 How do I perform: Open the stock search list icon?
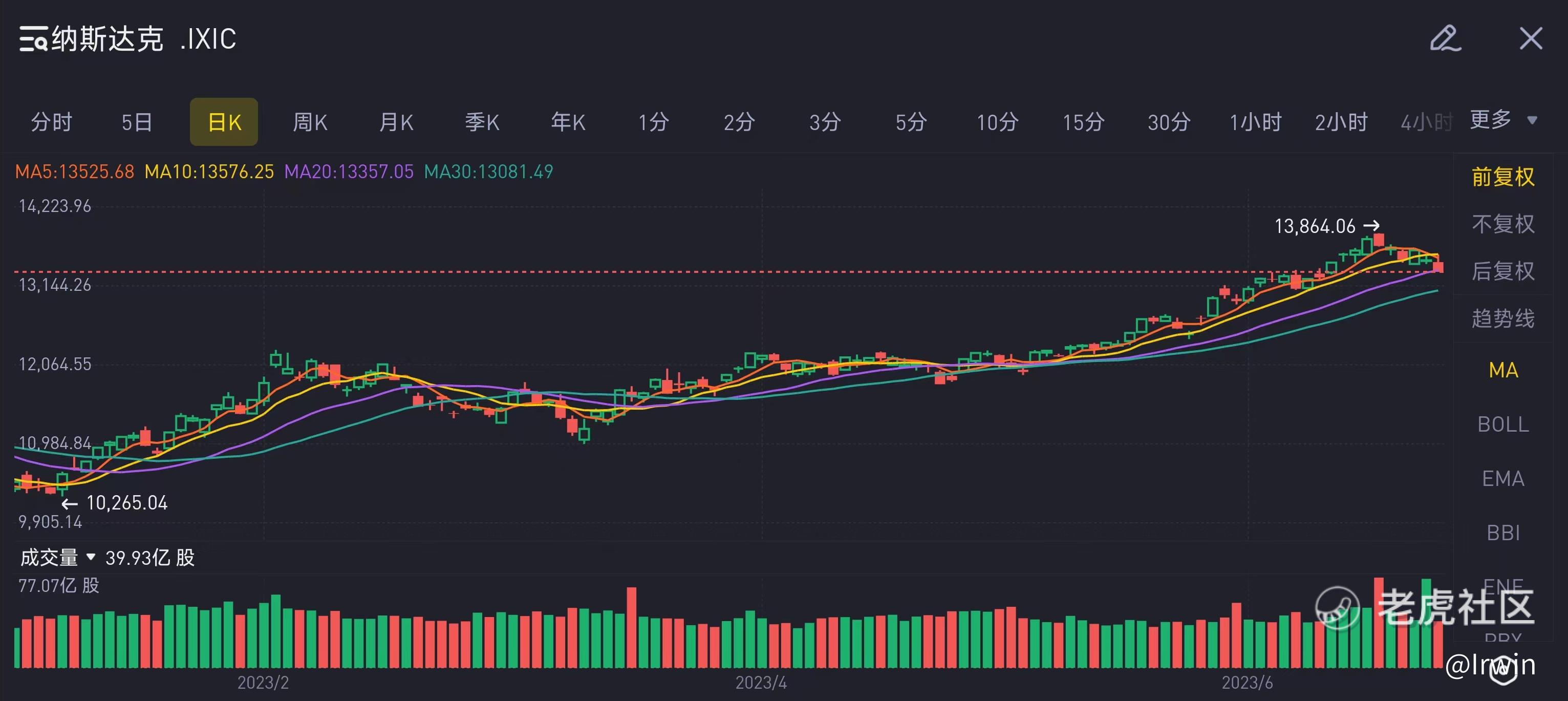33,39
